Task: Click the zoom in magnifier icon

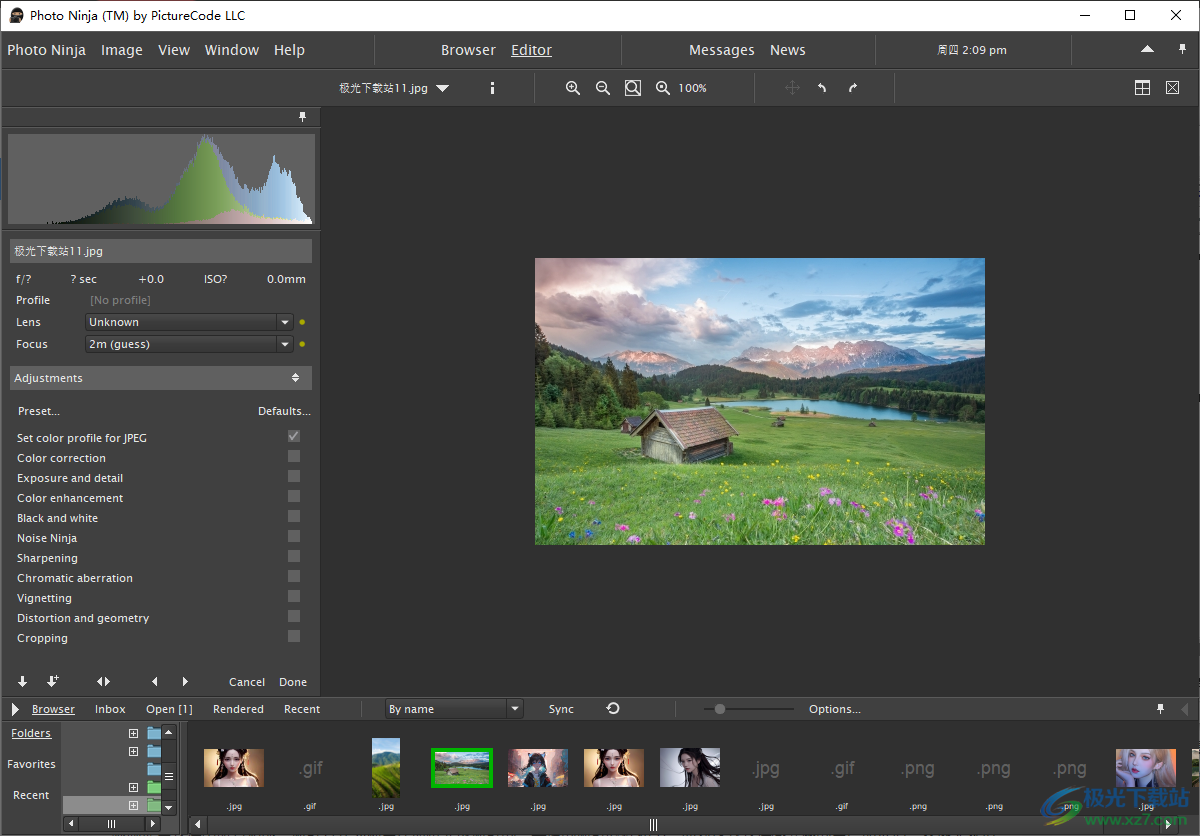Action: [x=573, y=88]
